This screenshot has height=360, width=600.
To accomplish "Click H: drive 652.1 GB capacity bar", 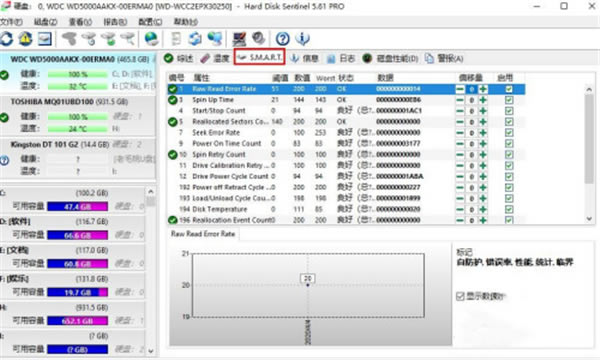I will pos(78,321).
